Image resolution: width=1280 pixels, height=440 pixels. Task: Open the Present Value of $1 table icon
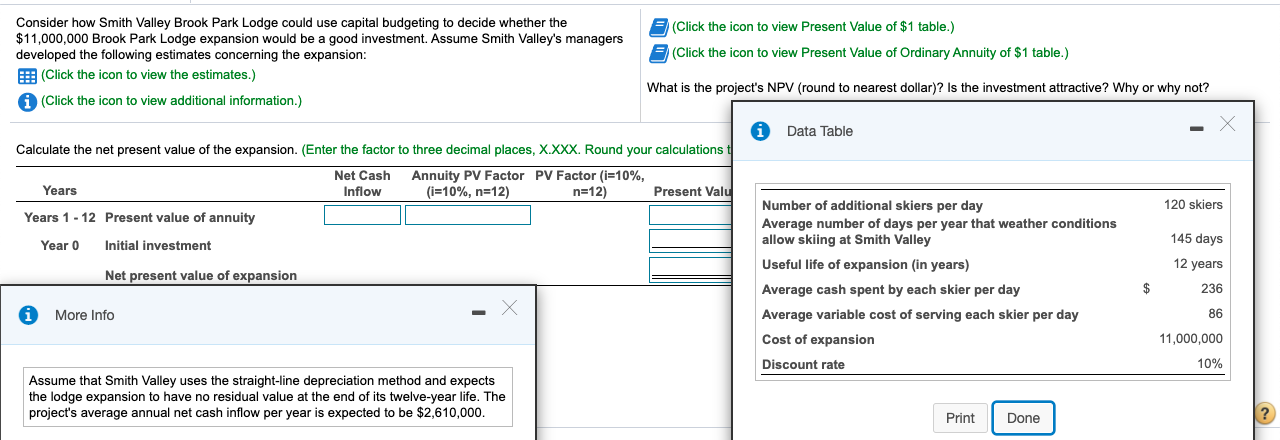click(x=659, y=27)
